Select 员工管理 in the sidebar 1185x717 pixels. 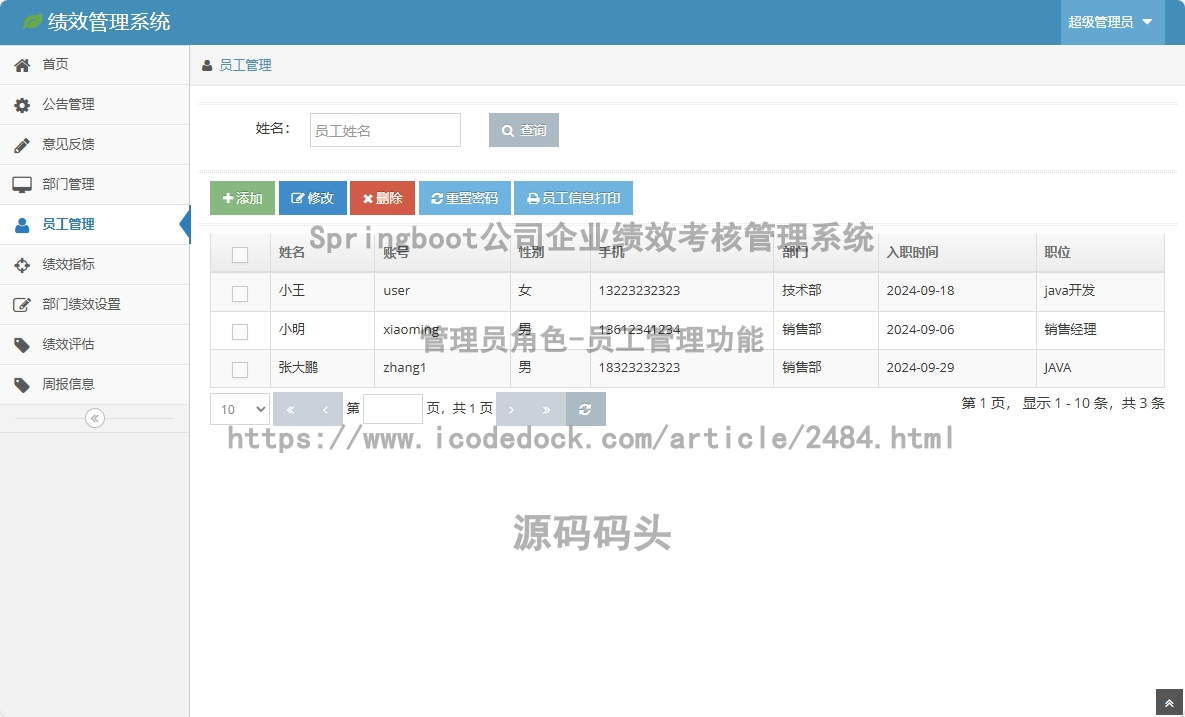point(94,224)
